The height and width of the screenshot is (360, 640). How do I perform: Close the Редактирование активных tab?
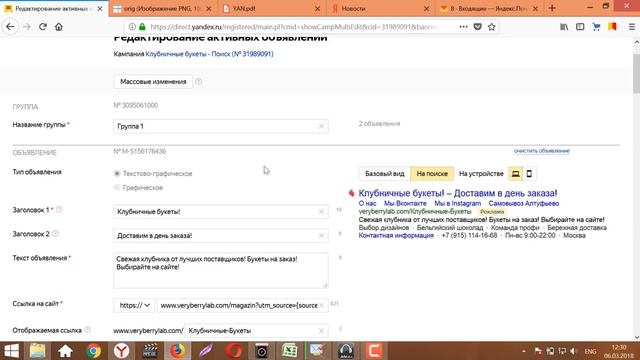100,8
